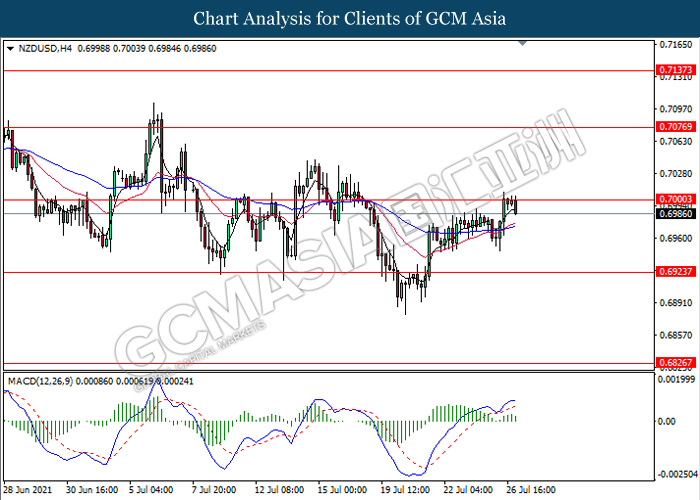Click the 7 Jul 20:00 time label
700x500 pixels.
(214, 490)
